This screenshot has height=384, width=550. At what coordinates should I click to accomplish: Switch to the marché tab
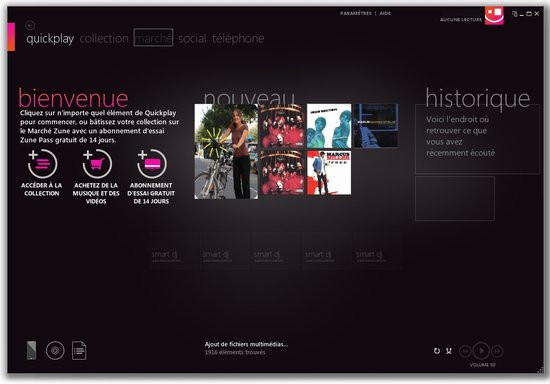tap(153, 38)
